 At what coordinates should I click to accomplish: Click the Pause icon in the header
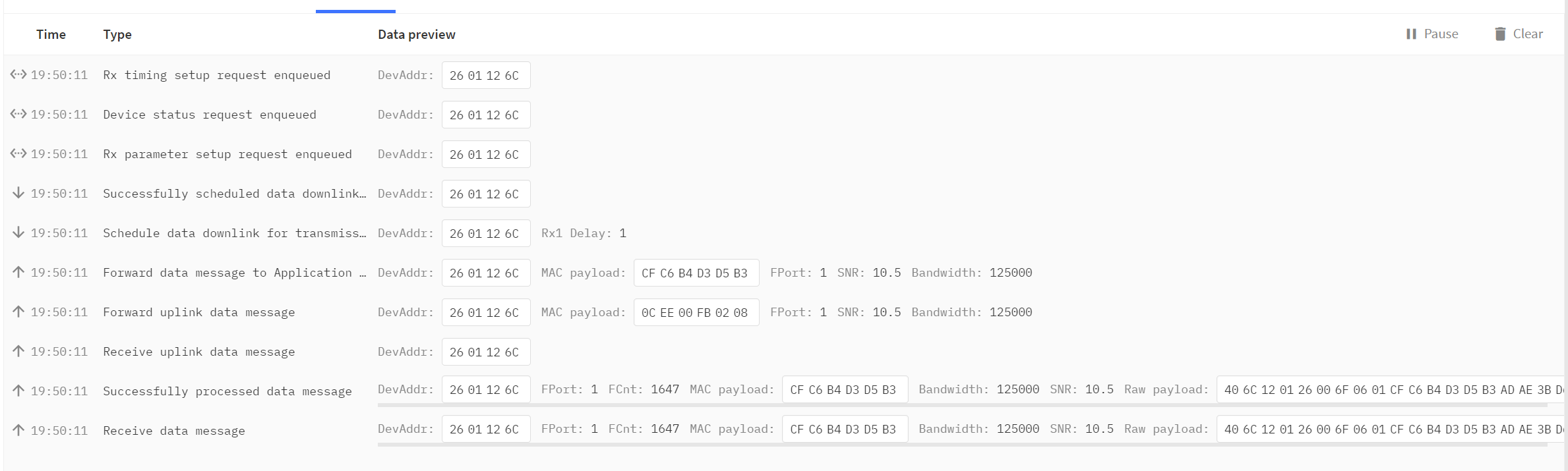click(x=1411, y=34)
